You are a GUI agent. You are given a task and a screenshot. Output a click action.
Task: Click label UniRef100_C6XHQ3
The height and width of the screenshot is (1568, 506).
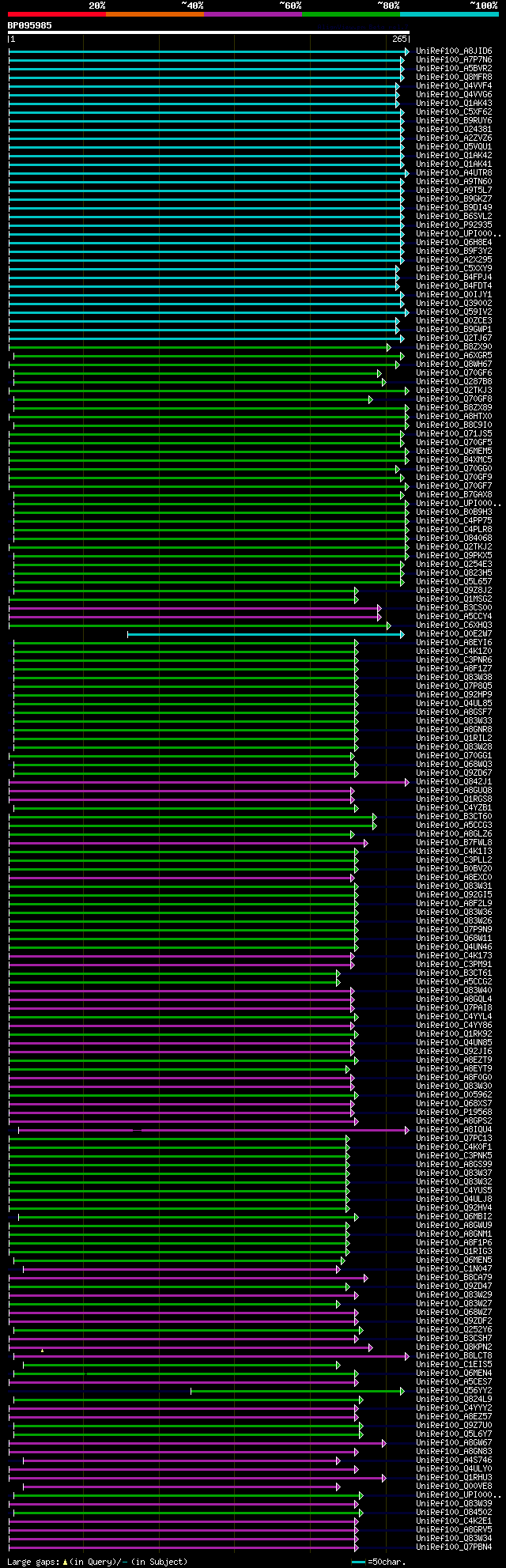454,625
